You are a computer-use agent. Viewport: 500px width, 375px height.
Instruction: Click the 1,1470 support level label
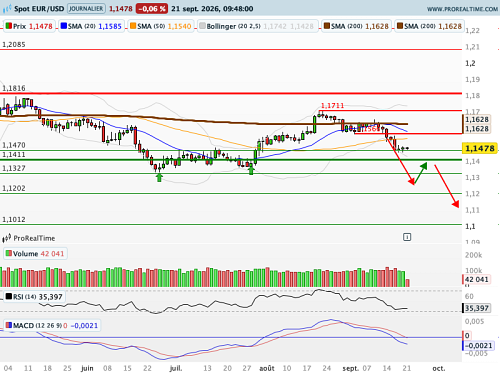14,145
